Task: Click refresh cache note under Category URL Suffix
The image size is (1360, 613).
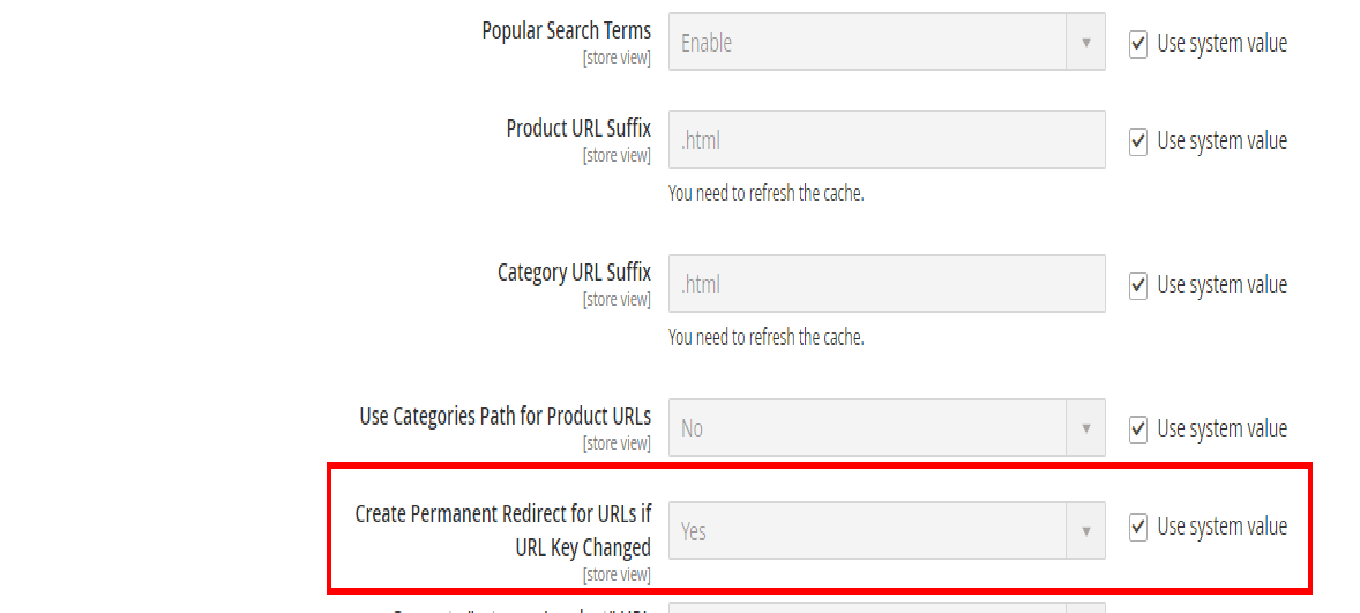Action: [766, 338]
